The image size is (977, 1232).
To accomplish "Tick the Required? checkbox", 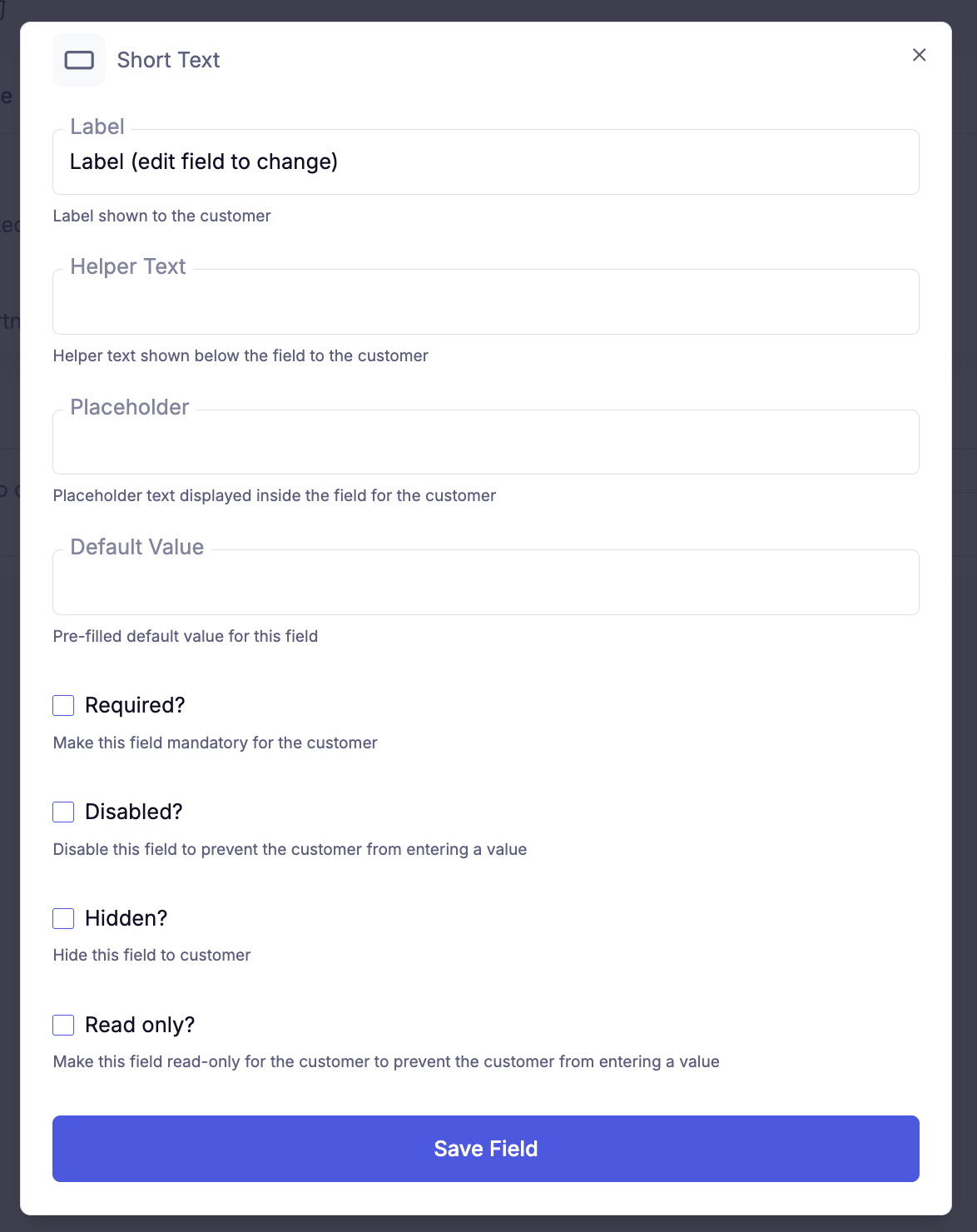I will (63, 706).
